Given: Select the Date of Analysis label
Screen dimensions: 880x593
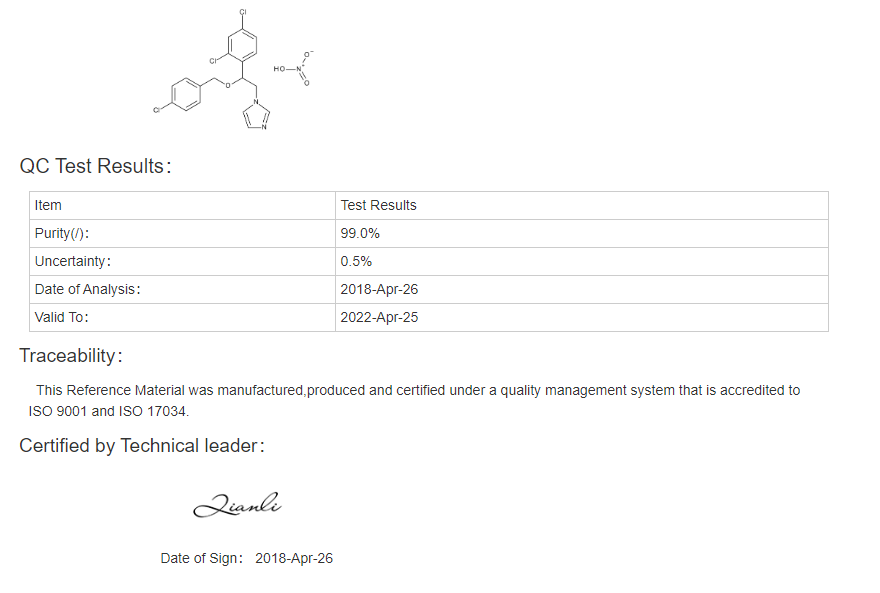Looking at the screenshot, I should coord(88,289).
